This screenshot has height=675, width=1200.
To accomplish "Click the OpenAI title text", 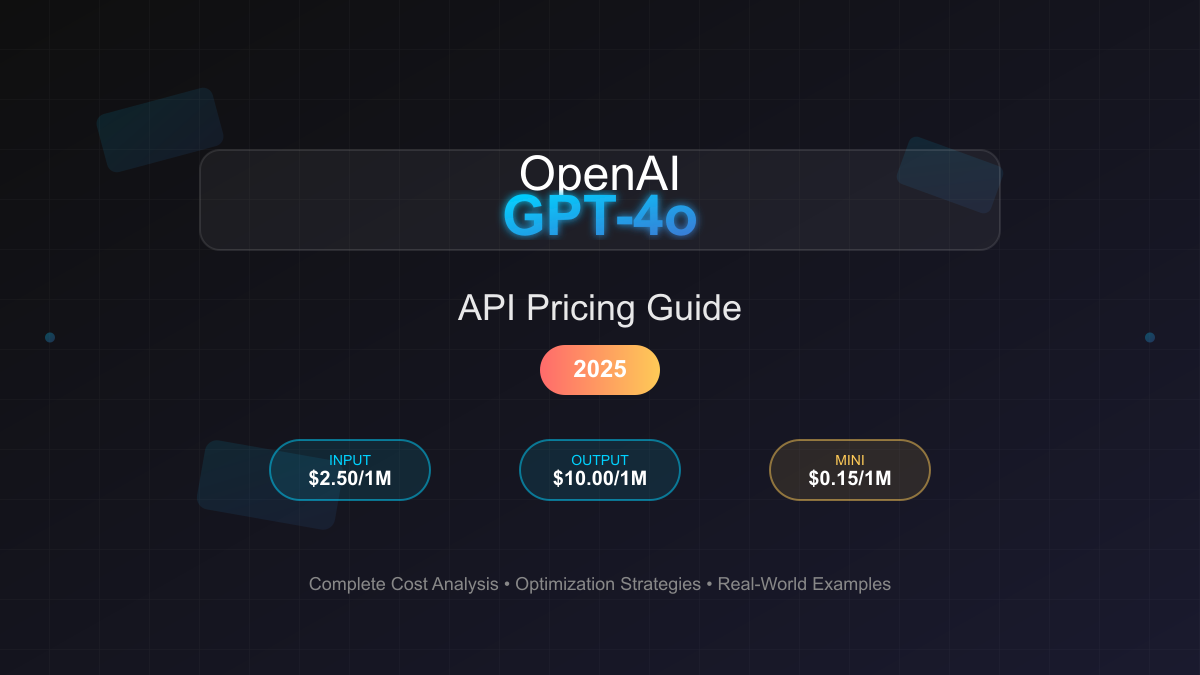I will coord(600,173).
